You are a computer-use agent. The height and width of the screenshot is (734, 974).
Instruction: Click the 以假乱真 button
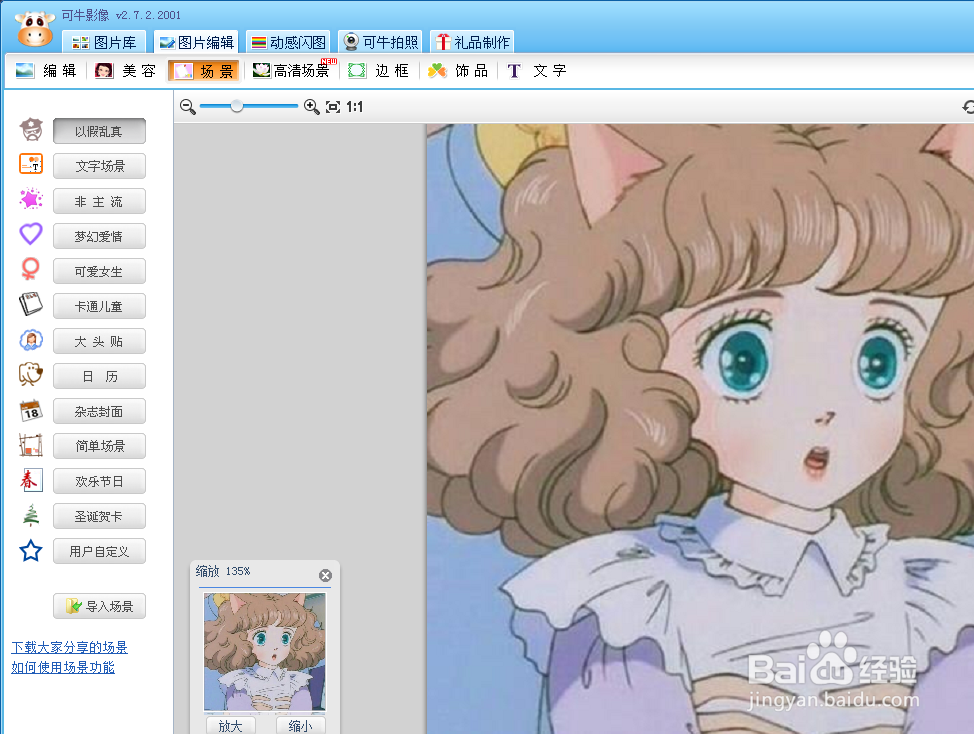click(99, 131)
